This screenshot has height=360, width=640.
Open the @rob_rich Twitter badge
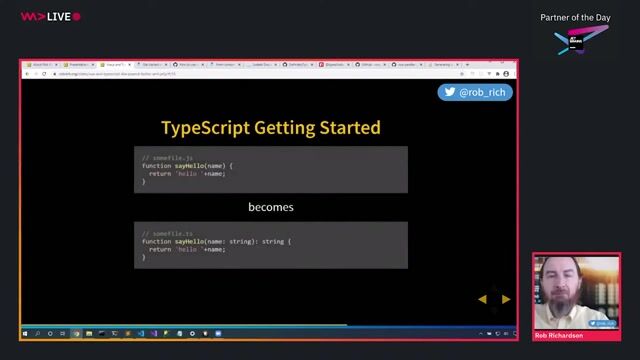[475, 92]
